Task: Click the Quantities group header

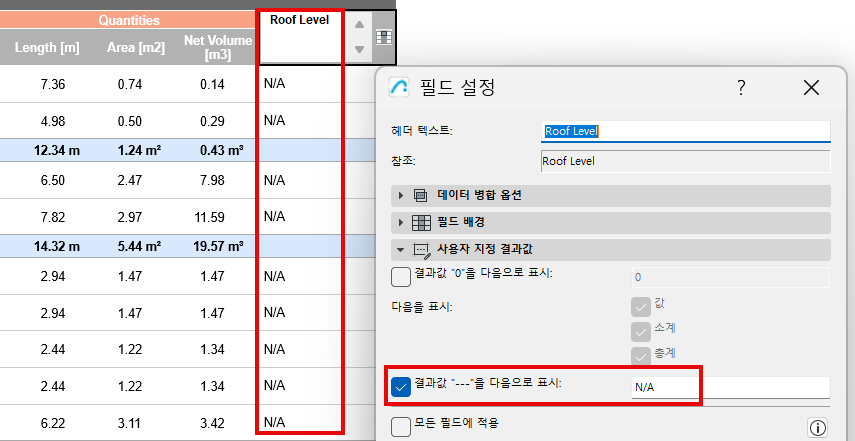Action: tap(129, 21)
